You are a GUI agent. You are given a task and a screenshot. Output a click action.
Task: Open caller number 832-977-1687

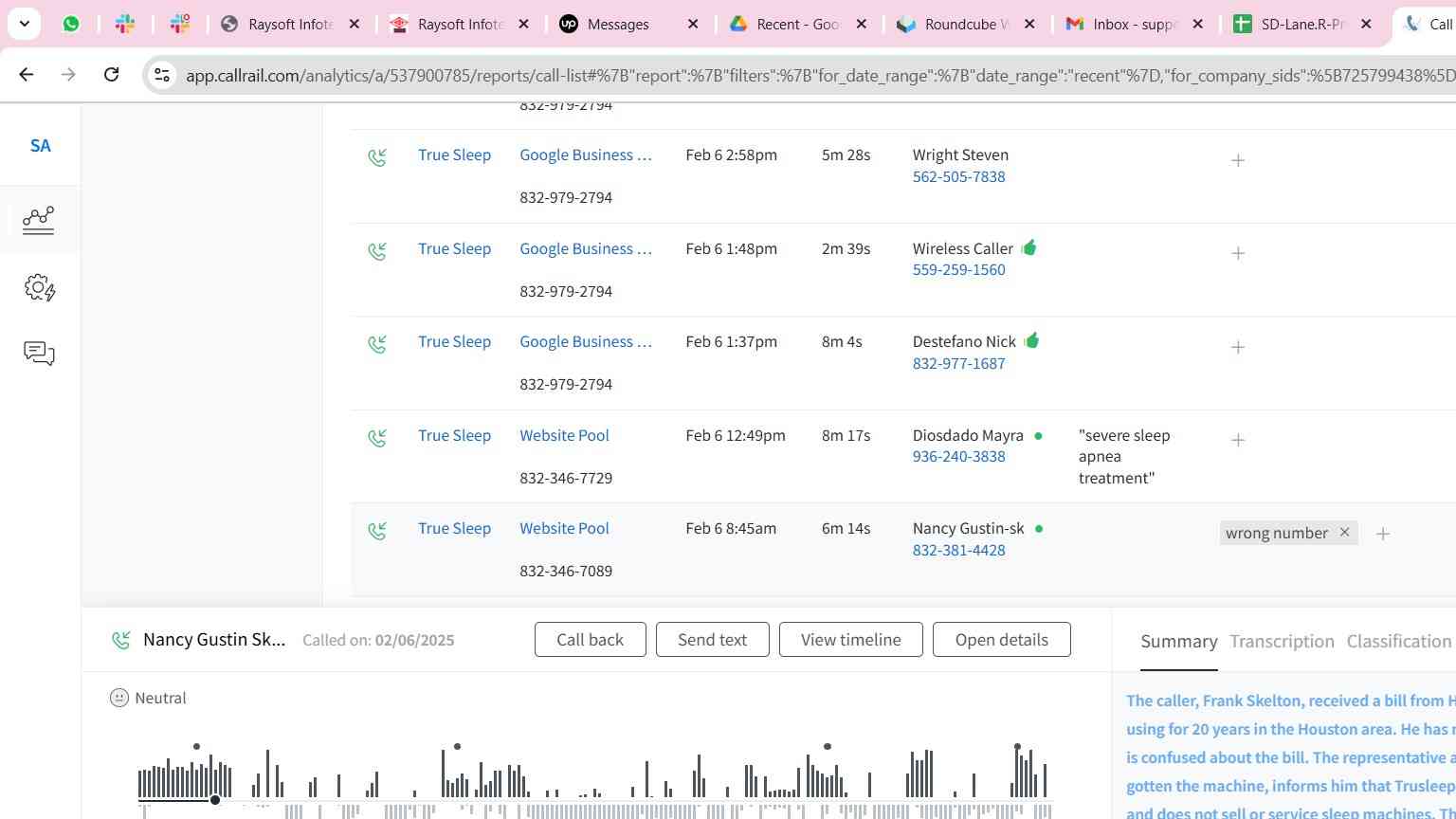[x=958, y=363]
